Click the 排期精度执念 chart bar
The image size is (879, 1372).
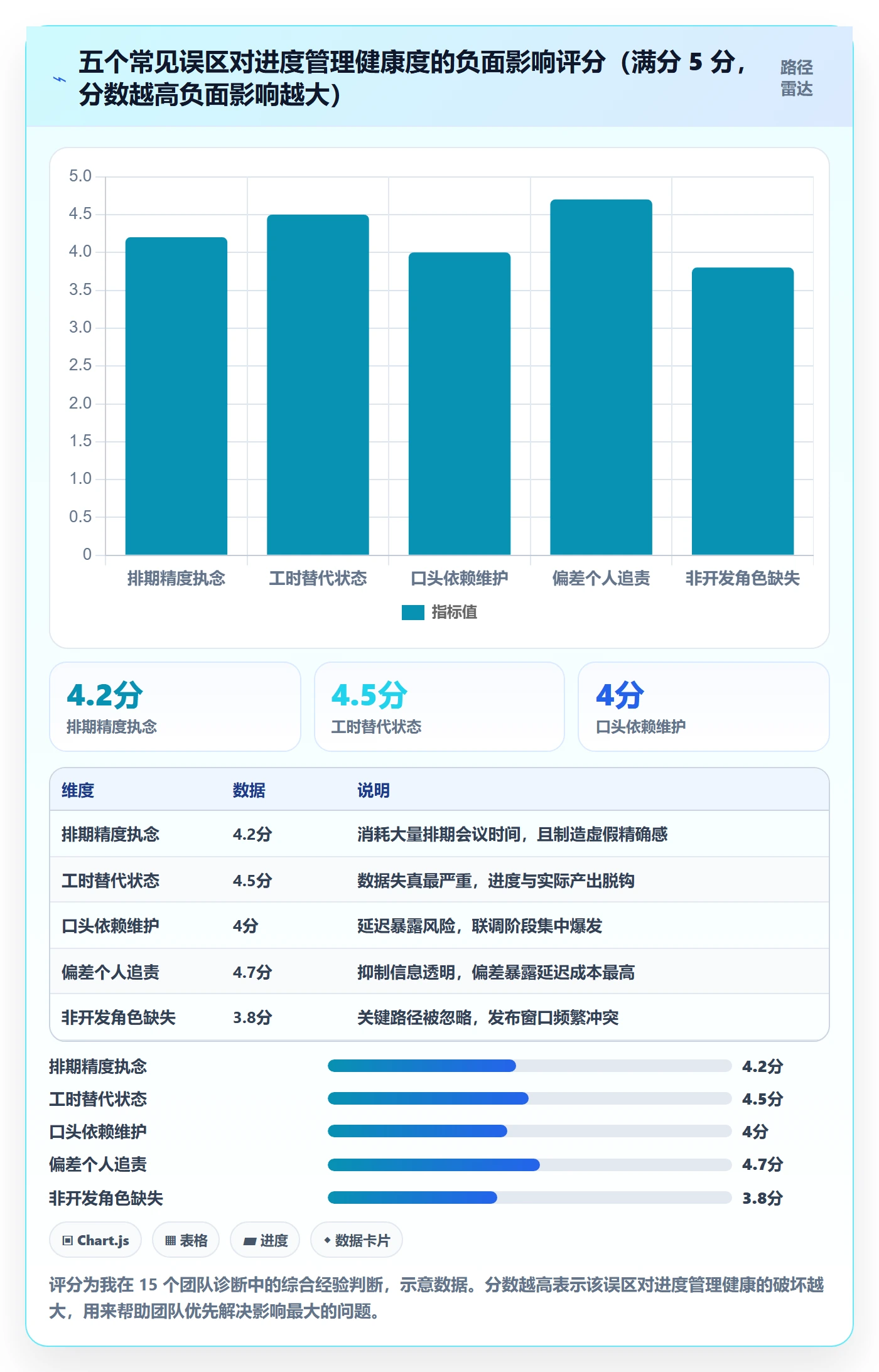pos(176,396)
